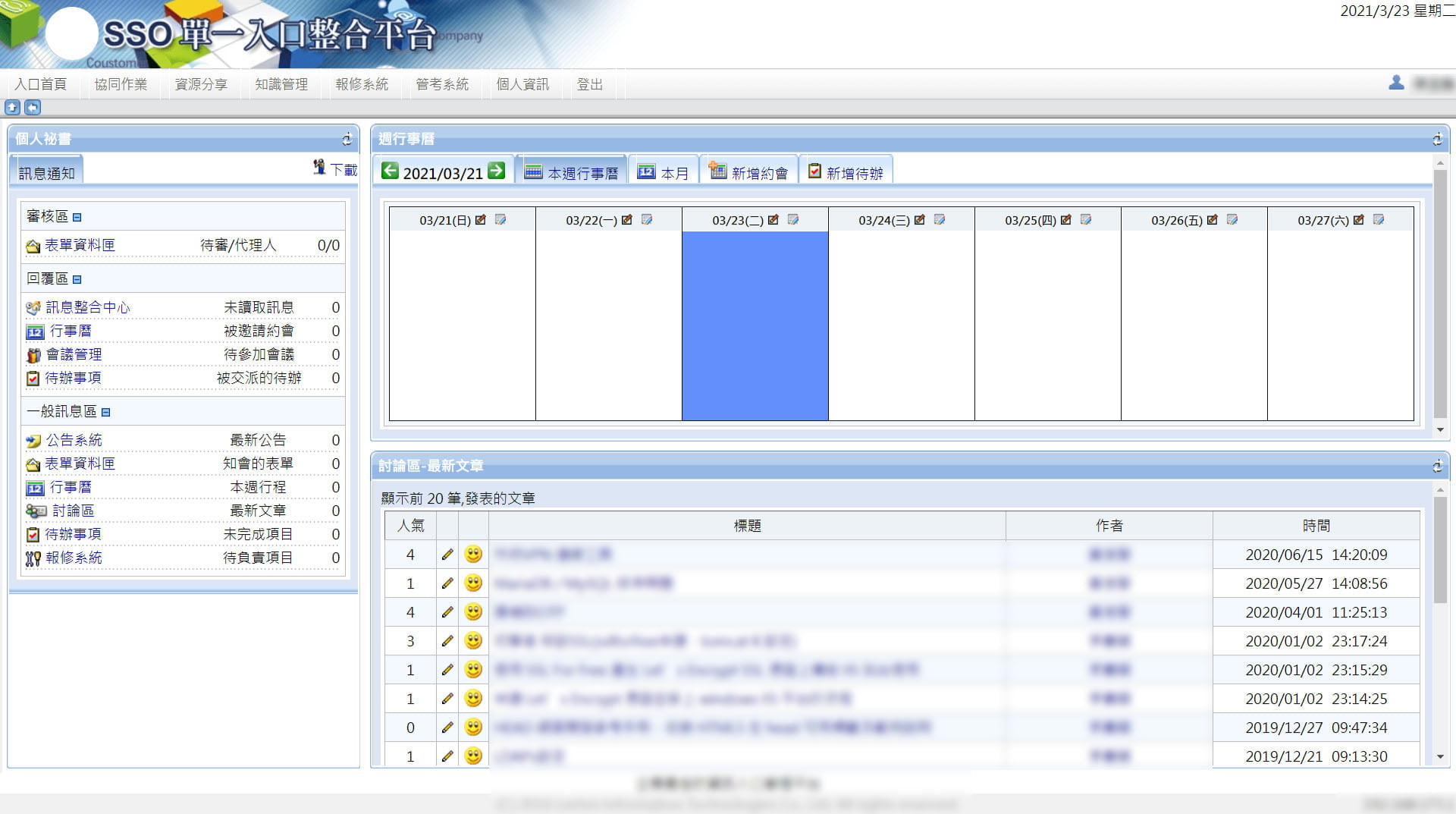This screenshot has height=814, width=1456.
Task: Collapse the 審核區 section
Action: coord(77,218)
